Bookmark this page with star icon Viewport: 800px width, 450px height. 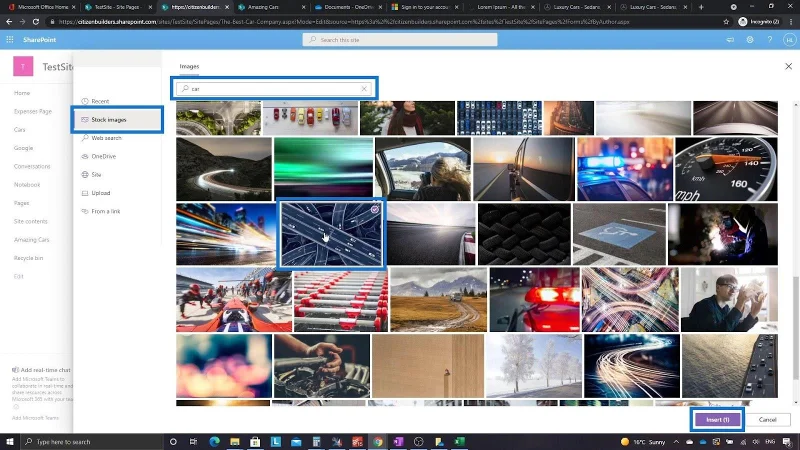click(726, 22)
